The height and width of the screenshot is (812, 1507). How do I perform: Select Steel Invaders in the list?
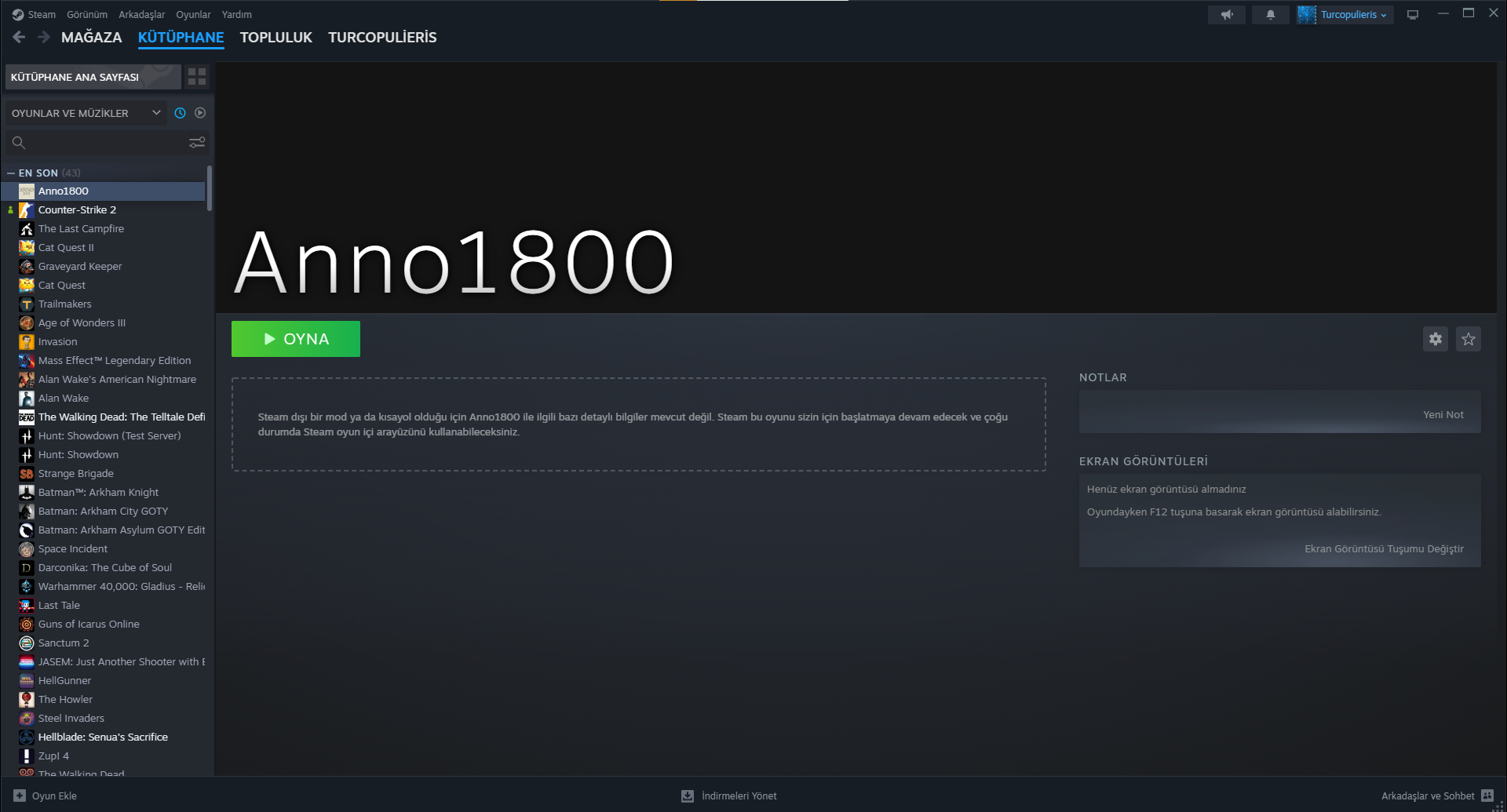pos(103,719)
